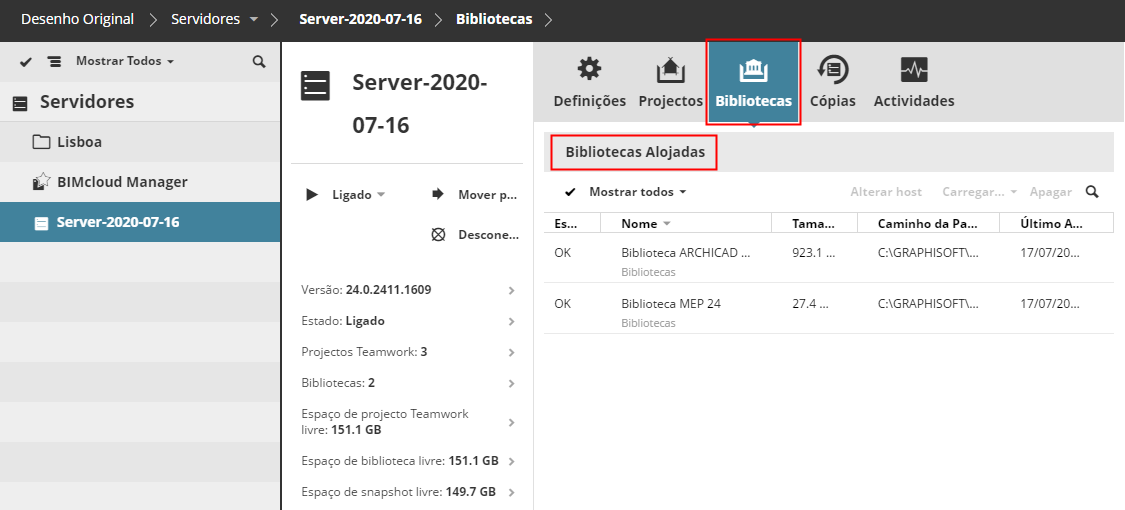Click the Mover arrow icon
1125x510 pixels.
click(x=438, y=194)
